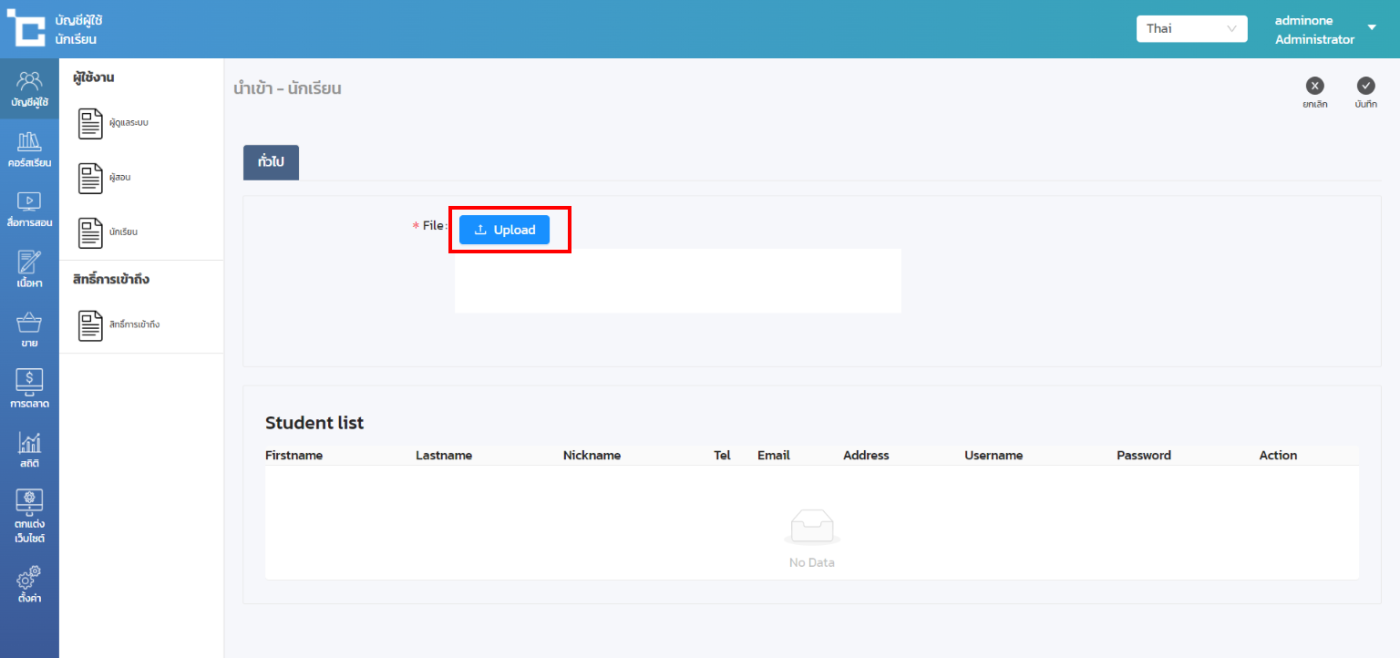Expand the Thai language dropdown

pyautogui.click(x=1191, y=29)
